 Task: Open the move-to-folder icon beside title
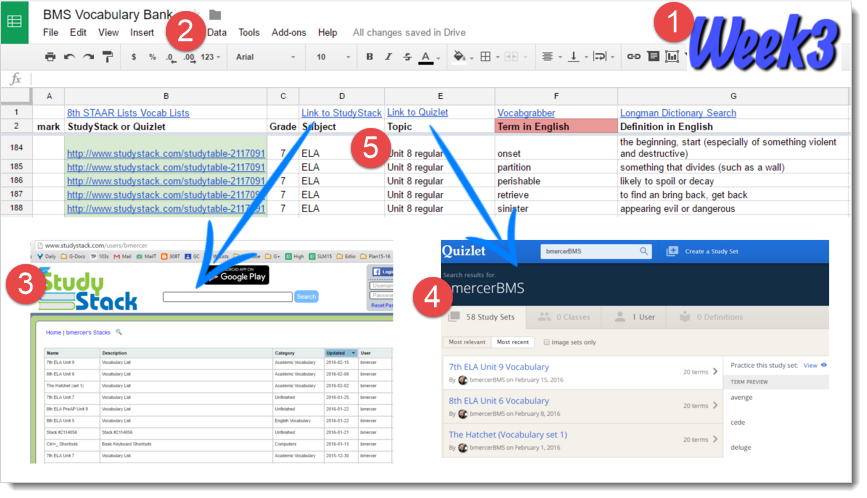pos(215,14)
